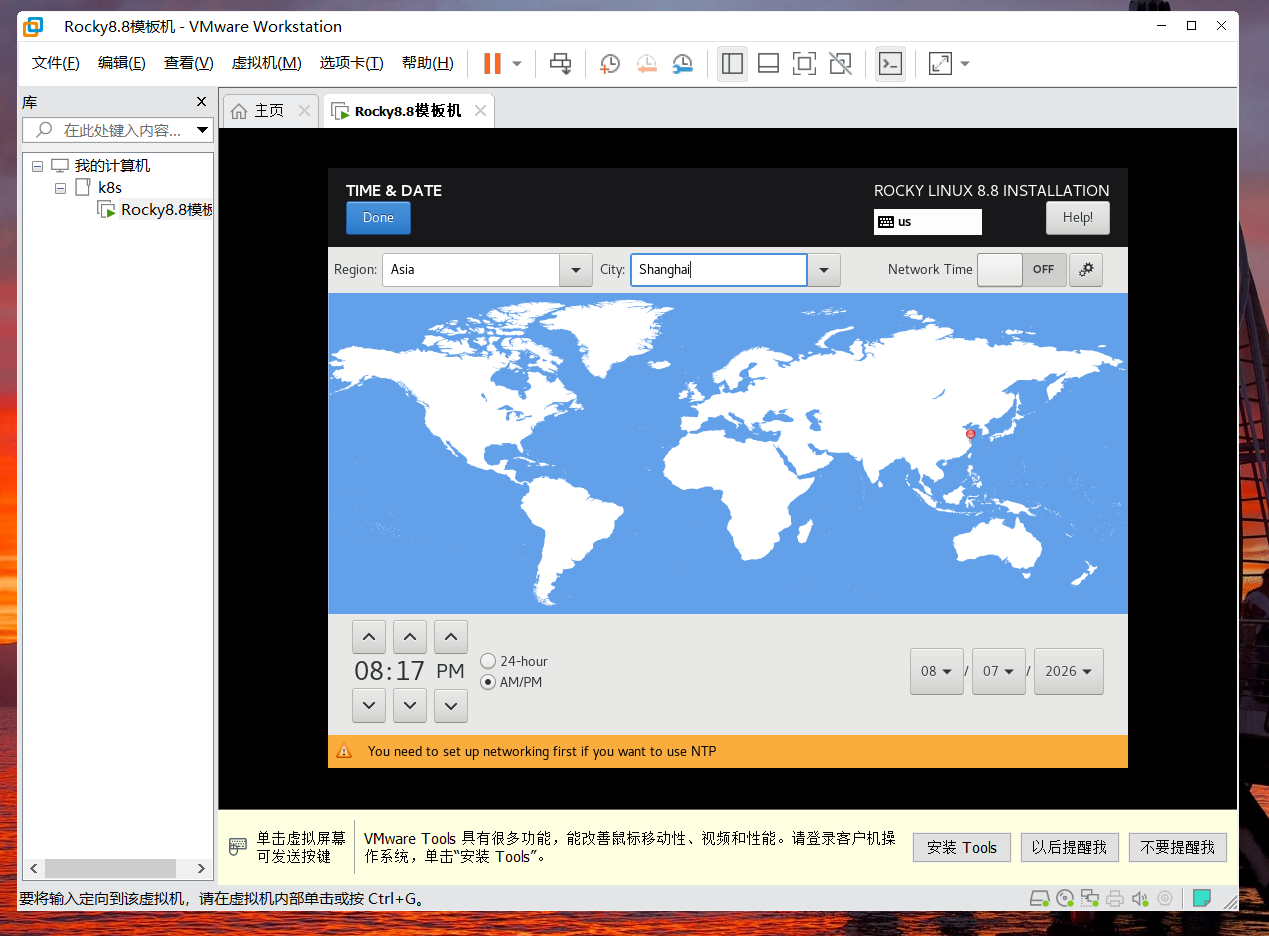Viewport: 1269px width, 936px height.
Task: Switch AM/PM with the down arrow
Action: point(451,705)
